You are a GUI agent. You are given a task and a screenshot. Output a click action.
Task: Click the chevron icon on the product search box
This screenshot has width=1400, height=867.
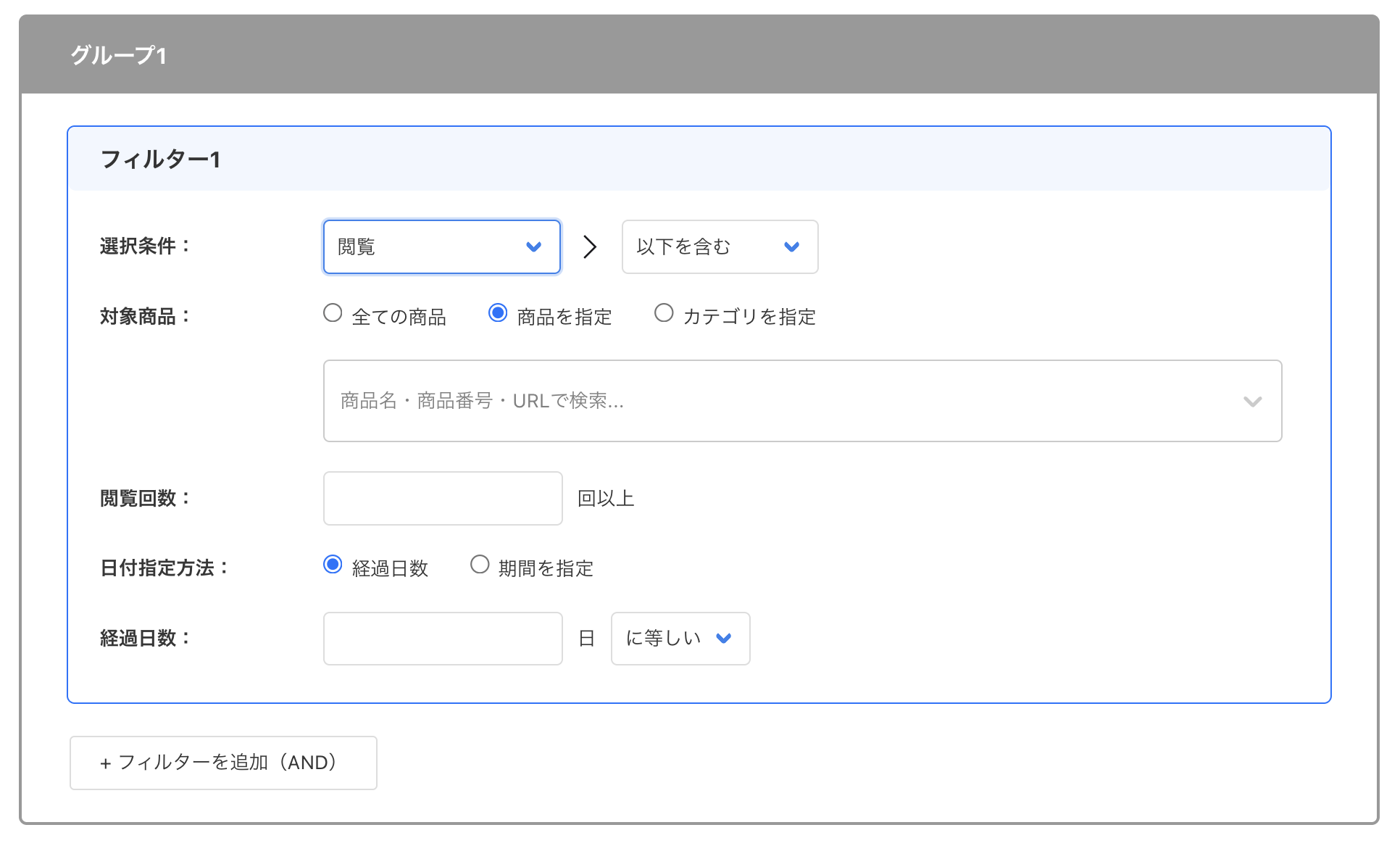point(1253,401)
